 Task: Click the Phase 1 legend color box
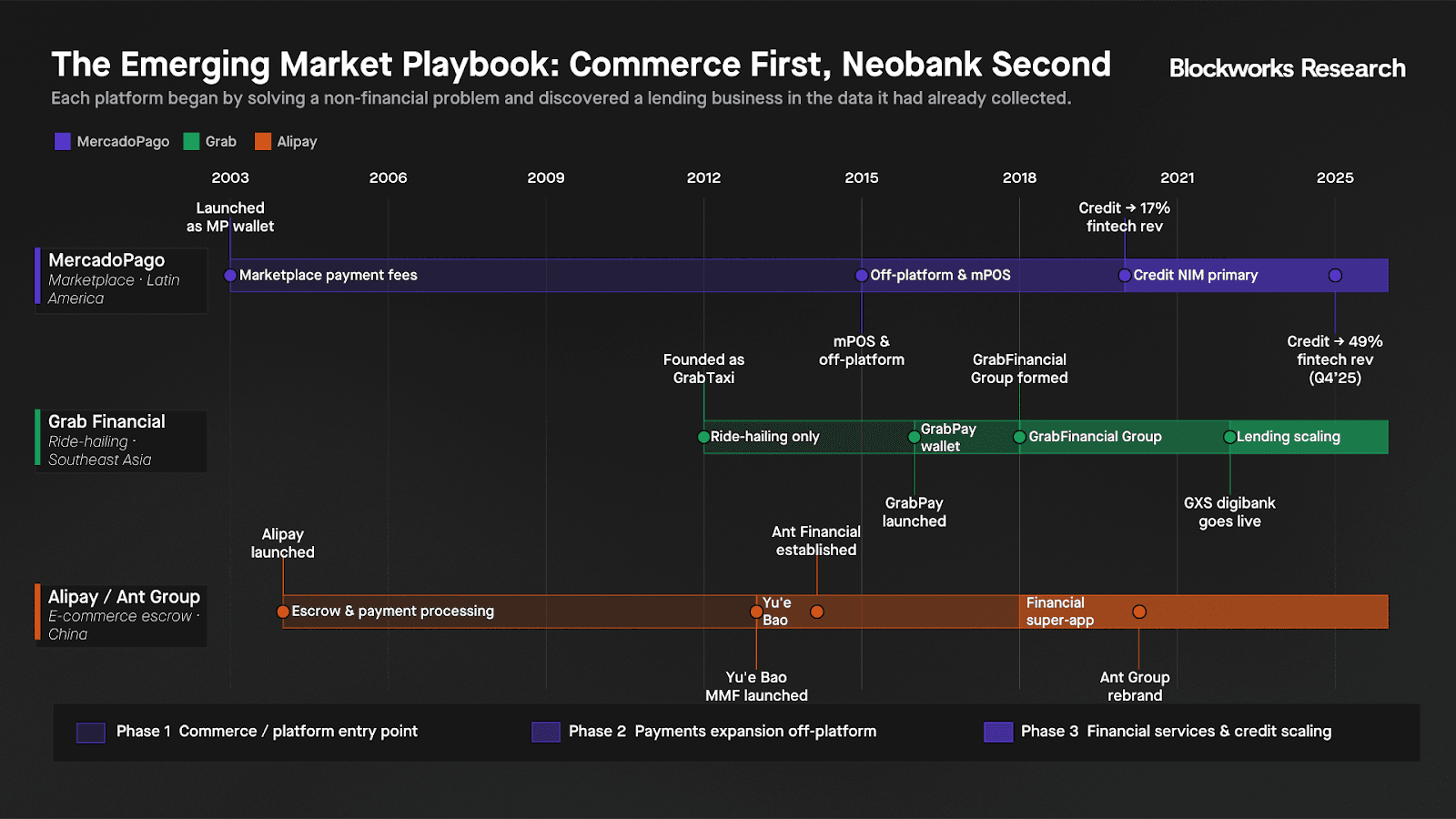[91, 733]
